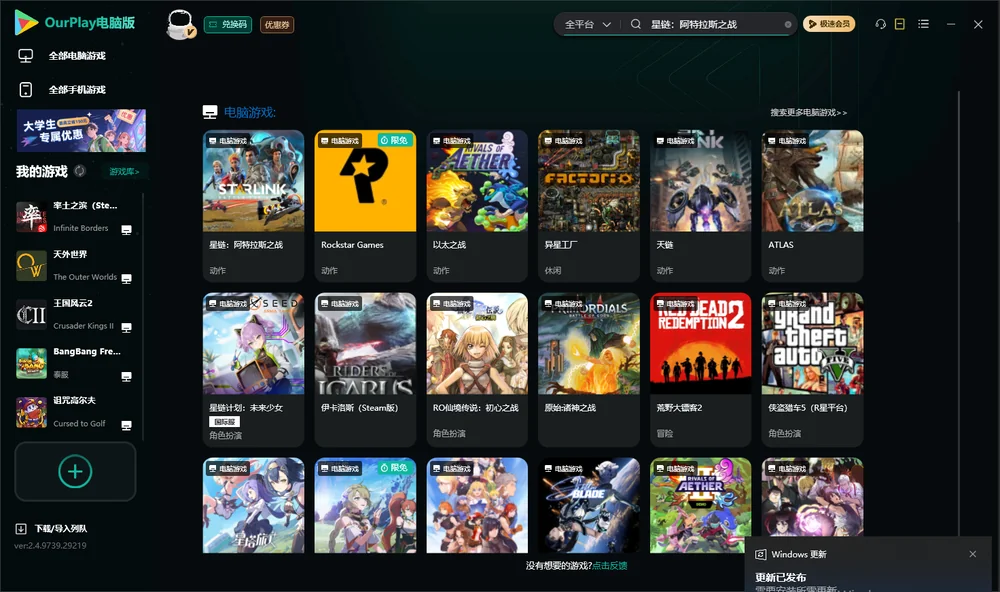
Task: Click the 电脑游戏 section header icon
Action: (210, 112)
